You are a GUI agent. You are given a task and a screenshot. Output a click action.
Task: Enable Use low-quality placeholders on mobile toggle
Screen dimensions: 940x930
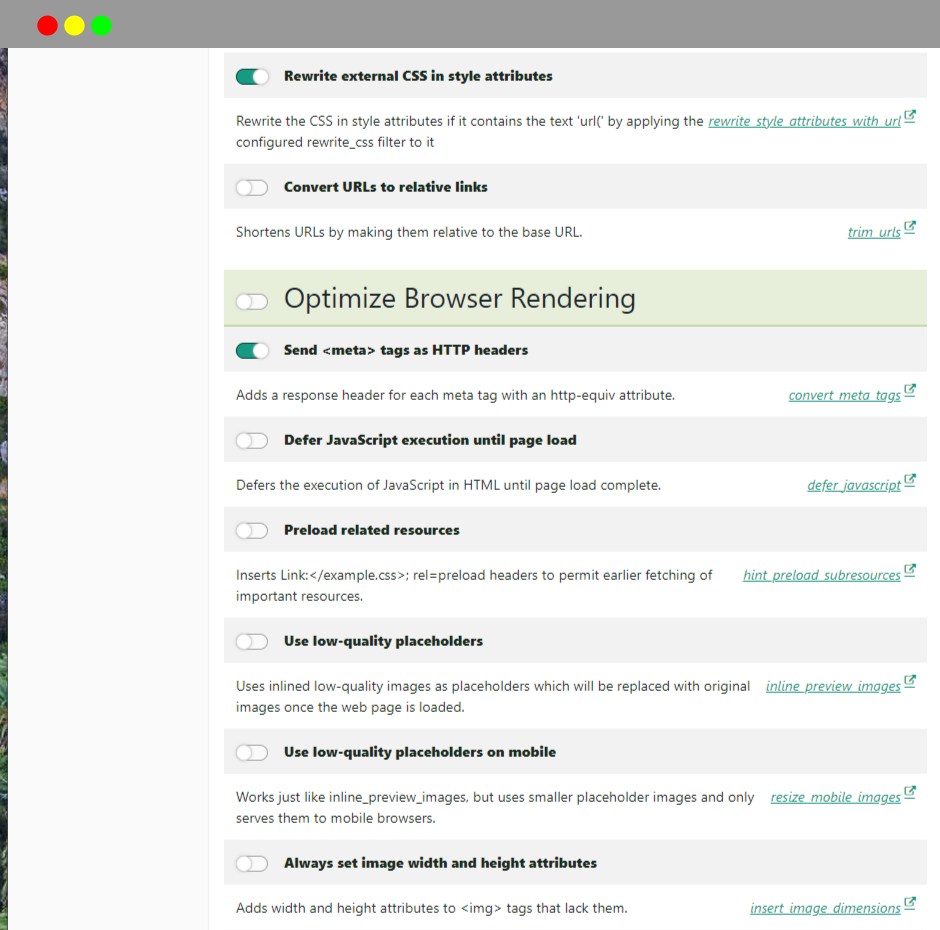coord(252,753)
